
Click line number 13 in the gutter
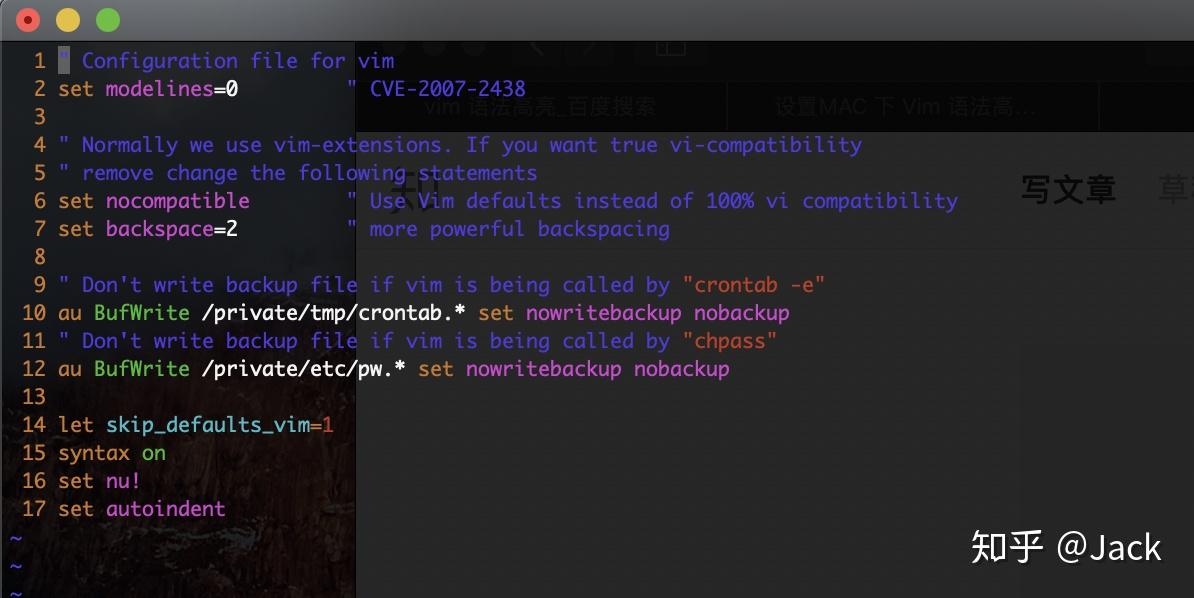click(x=34, y=397)
